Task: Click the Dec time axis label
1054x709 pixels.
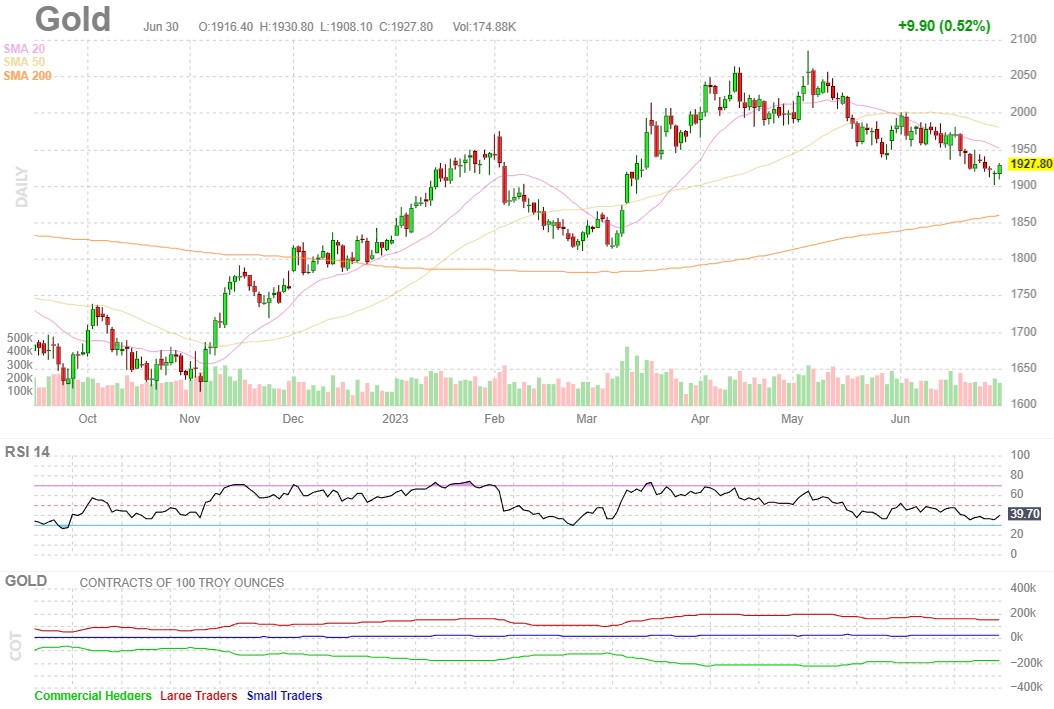Action: 293,419
